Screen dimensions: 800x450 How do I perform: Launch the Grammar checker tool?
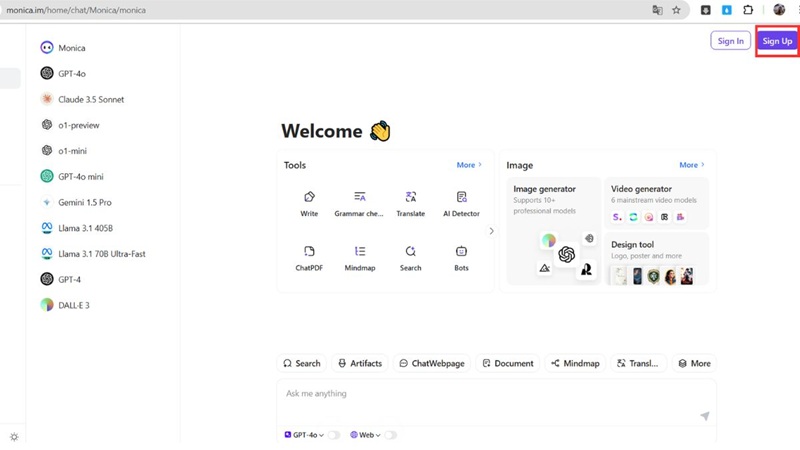(x=359, y=203)
